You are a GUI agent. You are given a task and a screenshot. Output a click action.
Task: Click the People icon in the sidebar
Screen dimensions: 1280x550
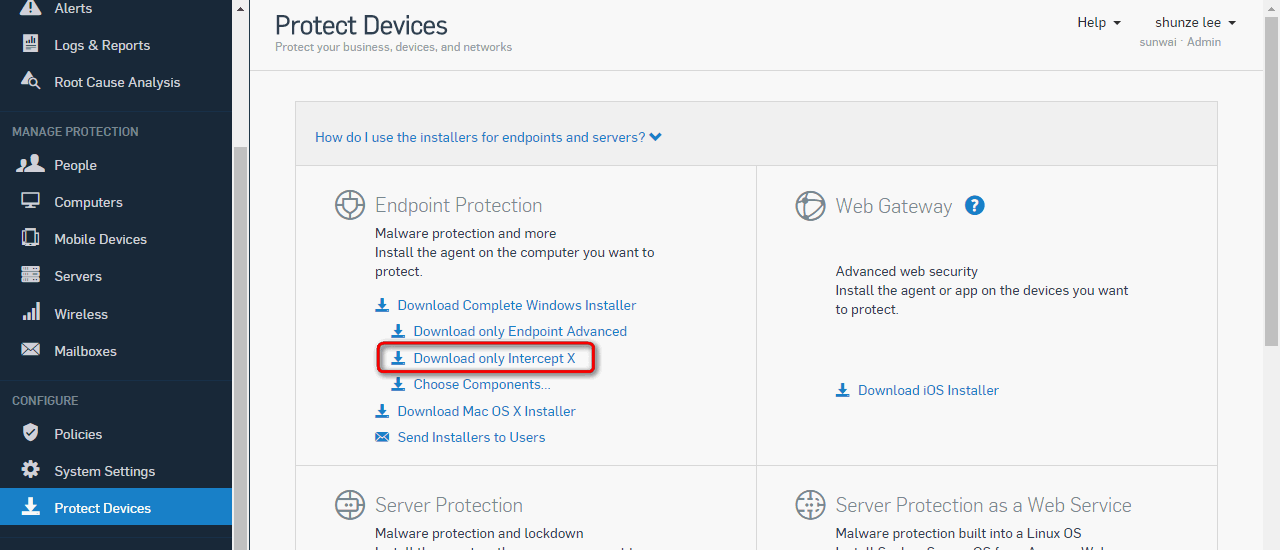31,164
